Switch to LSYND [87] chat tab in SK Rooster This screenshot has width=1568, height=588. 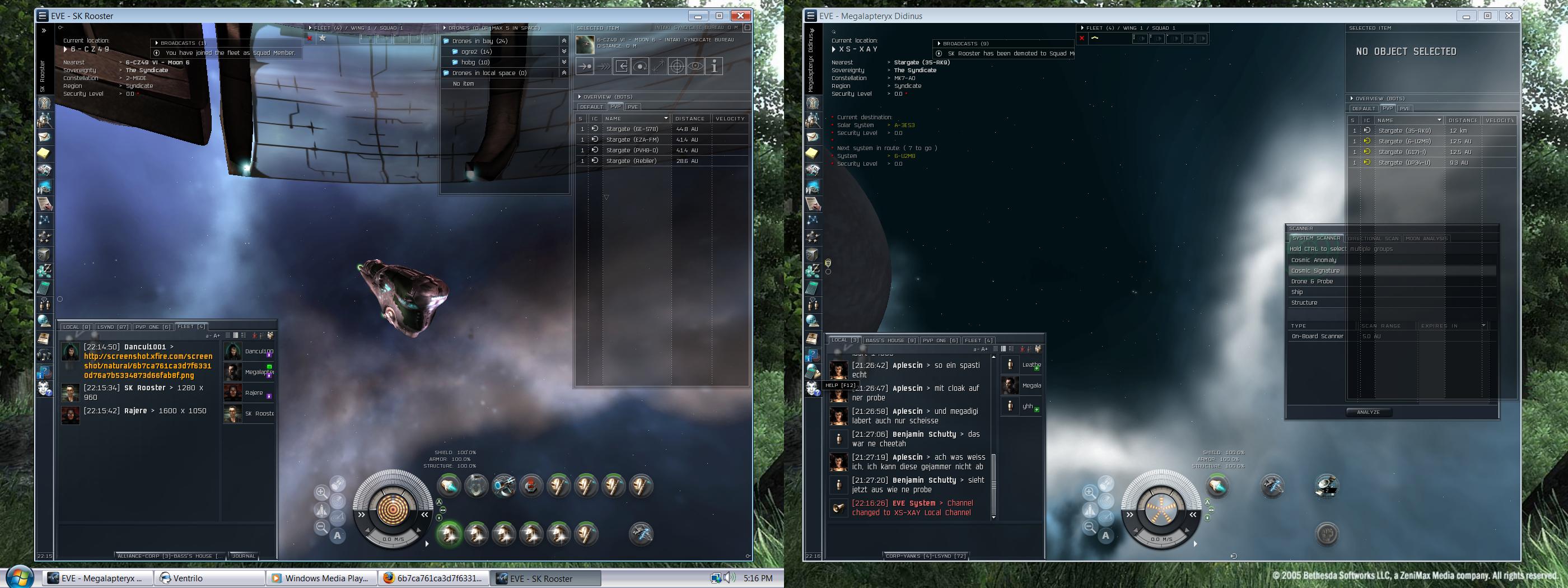(113, 327)
